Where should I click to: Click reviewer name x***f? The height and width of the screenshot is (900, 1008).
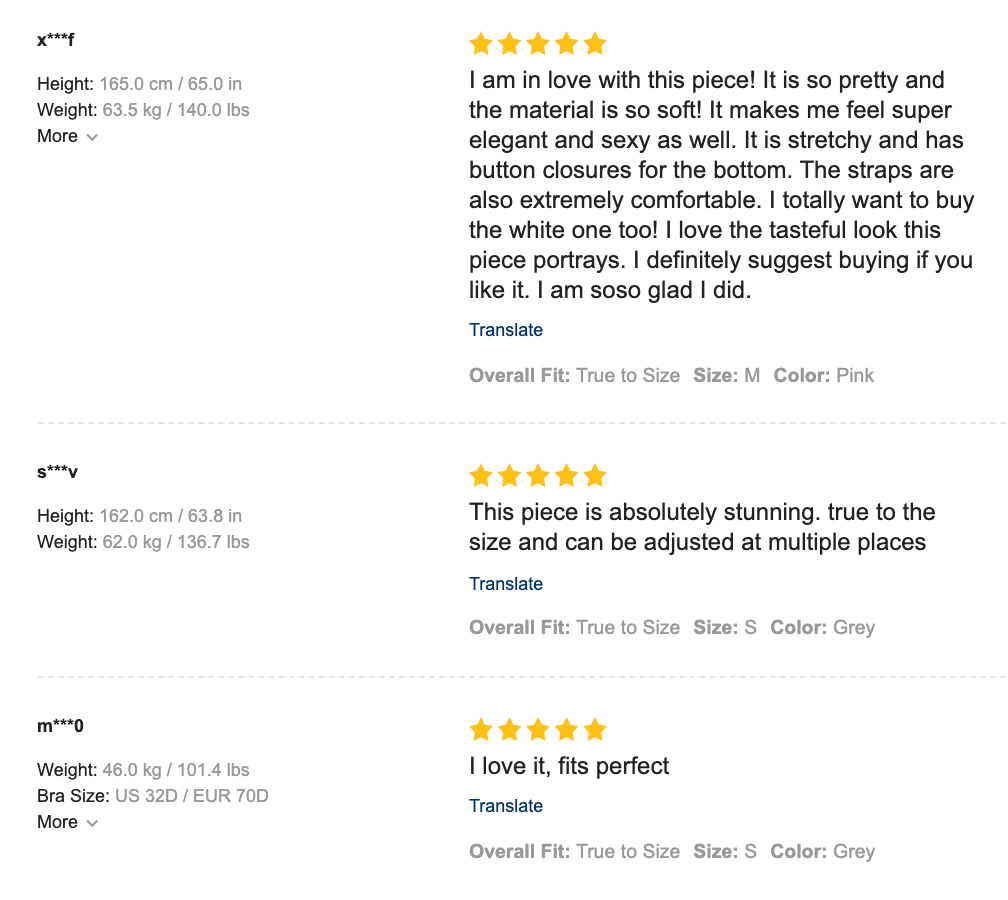(56, 40)
